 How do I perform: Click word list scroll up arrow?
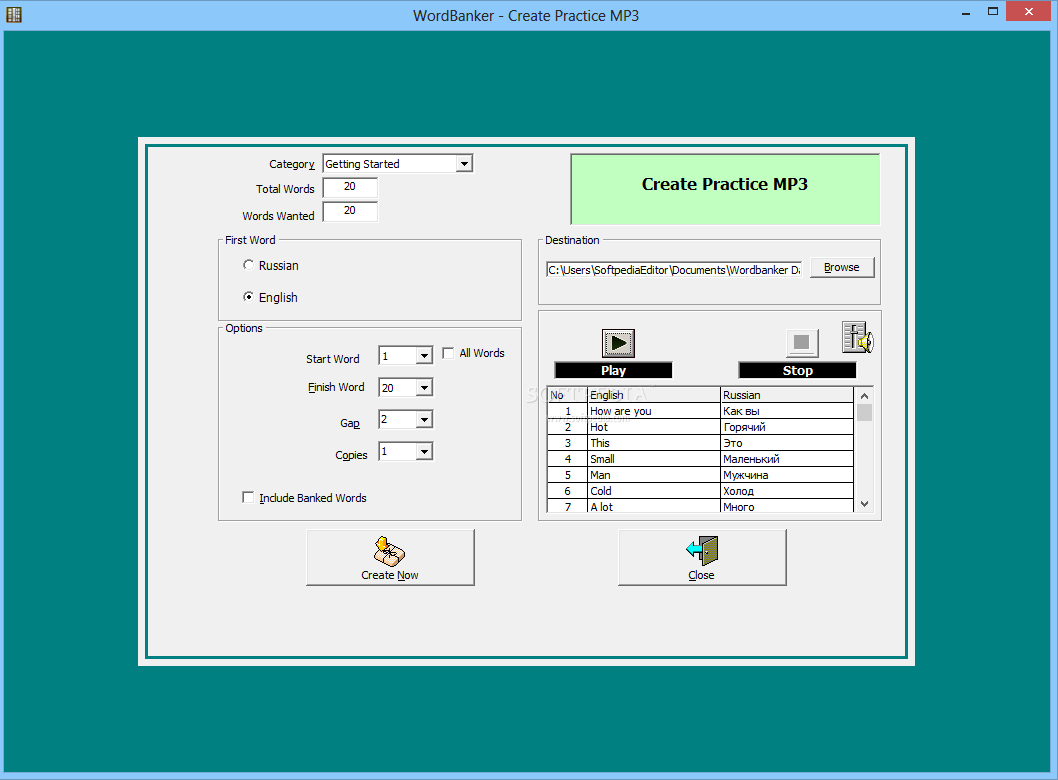864,396
